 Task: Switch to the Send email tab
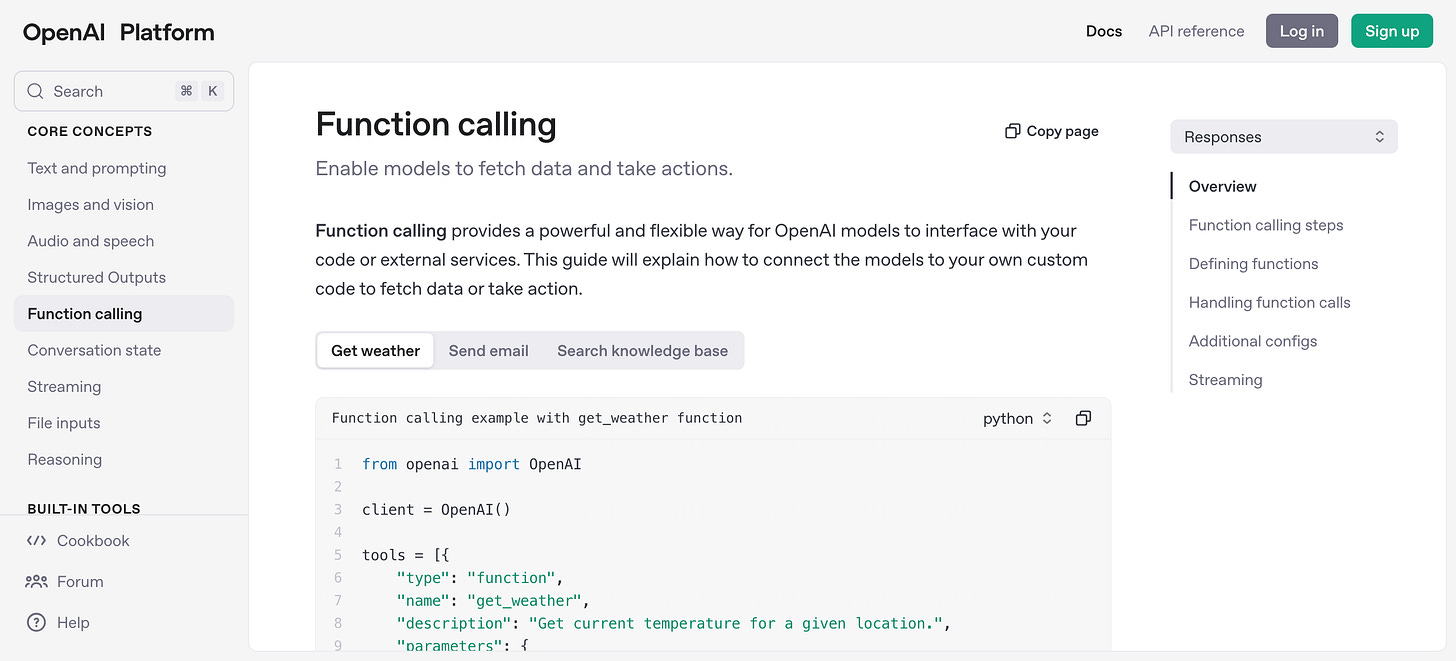(488, 351)
